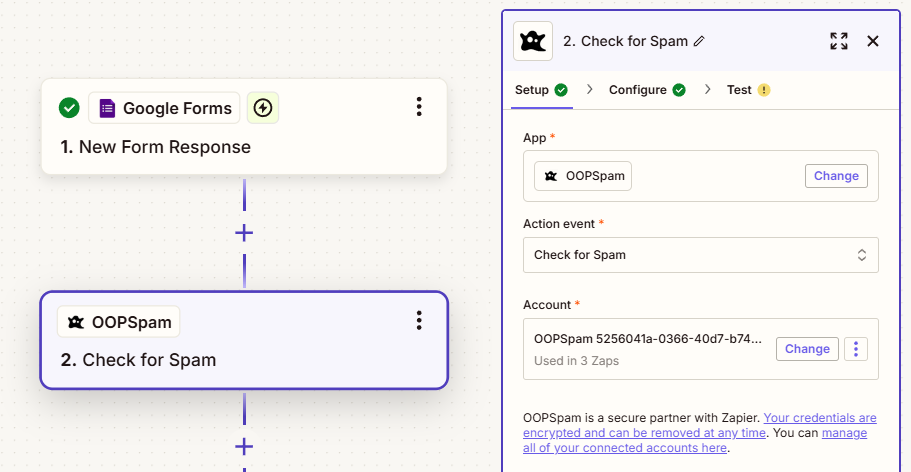Open the three-dot menu on Check for Spam step
The width and height of the screenshot is (911, 472).
click(x=419, y=321)
